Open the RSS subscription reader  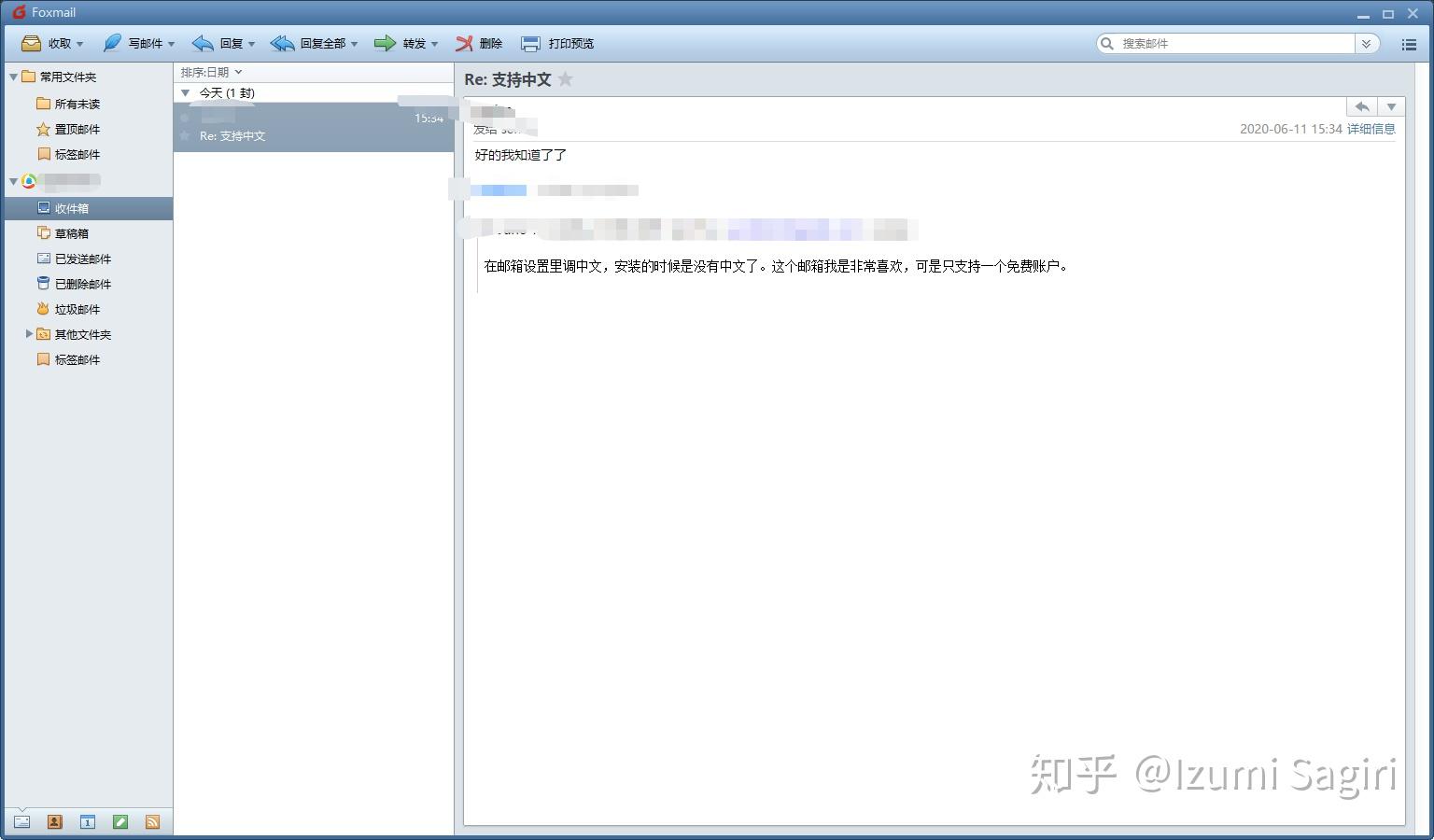tap(153, 820)
